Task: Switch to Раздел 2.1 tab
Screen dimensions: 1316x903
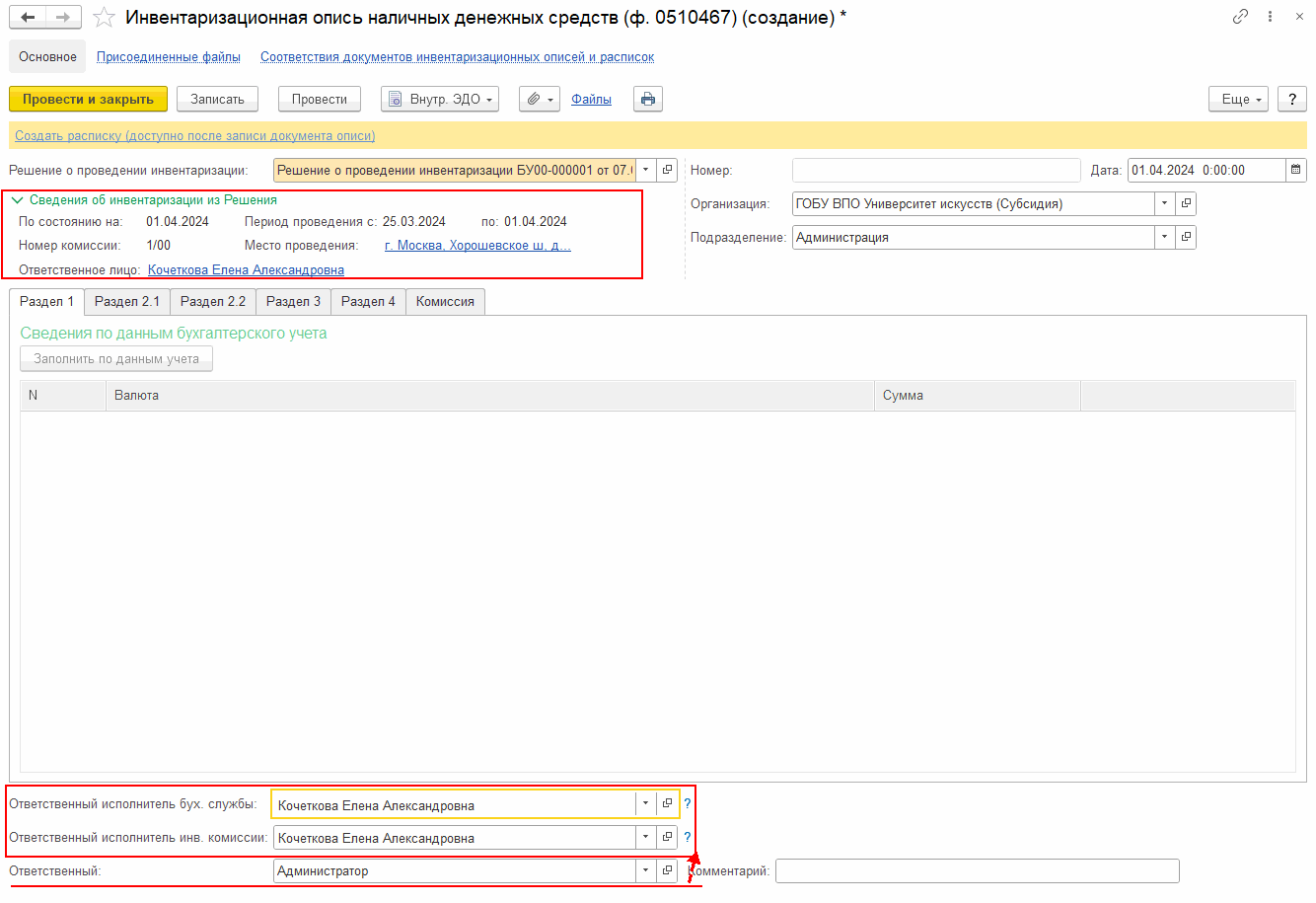Action: coord(127,302)
